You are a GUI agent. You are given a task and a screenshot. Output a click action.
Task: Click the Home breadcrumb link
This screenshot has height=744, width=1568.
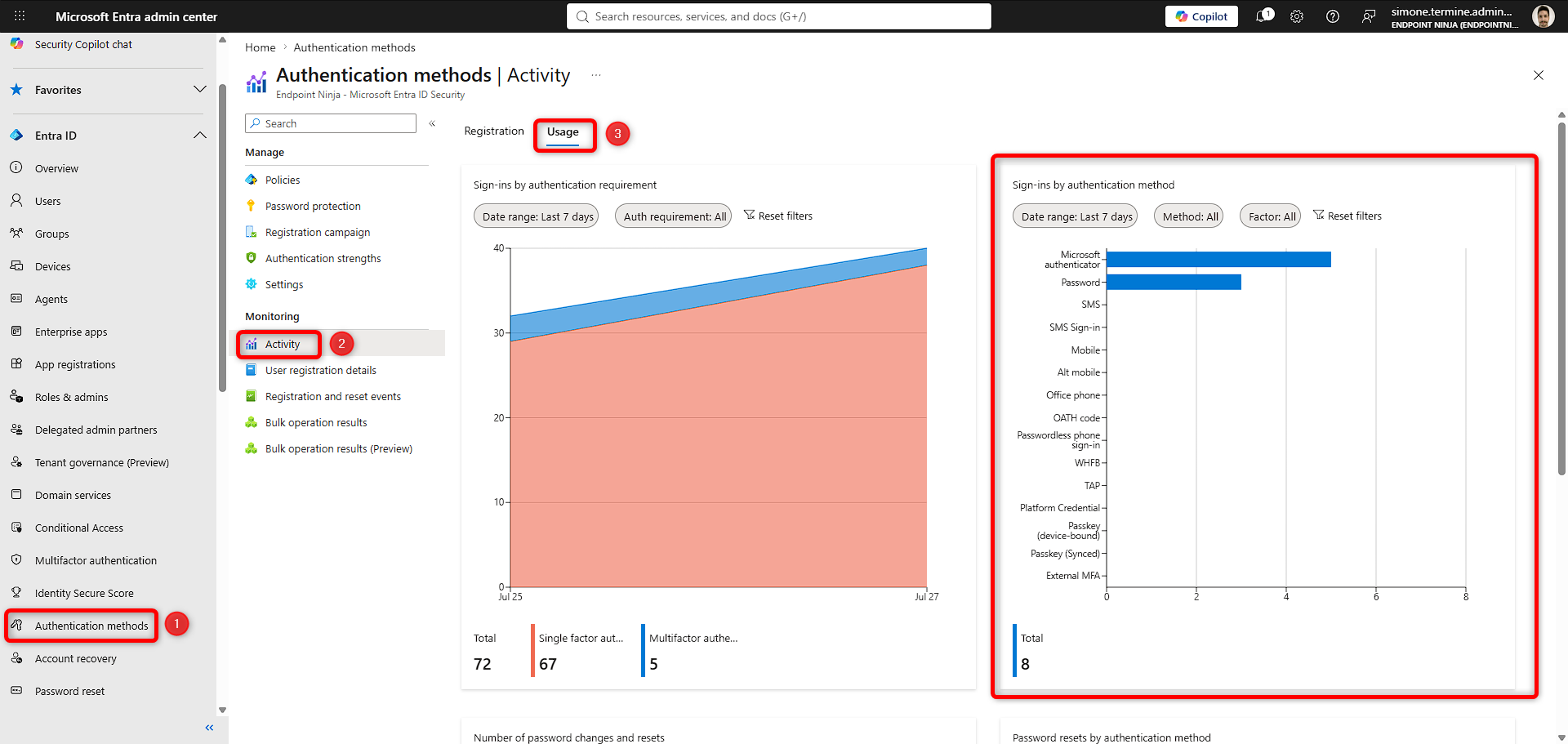(260, 47)
